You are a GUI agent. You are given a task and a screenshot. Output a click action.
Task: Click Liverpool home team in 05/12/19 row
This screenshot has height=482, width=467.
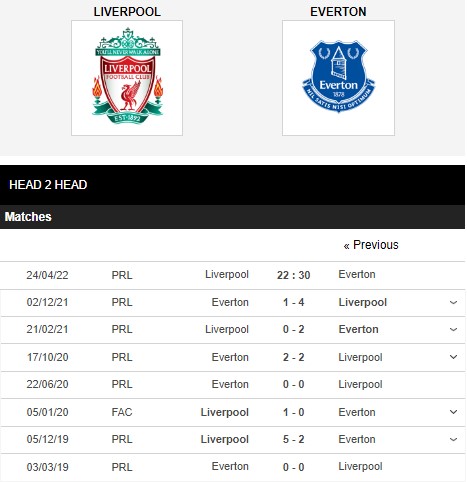coord(225,439)
